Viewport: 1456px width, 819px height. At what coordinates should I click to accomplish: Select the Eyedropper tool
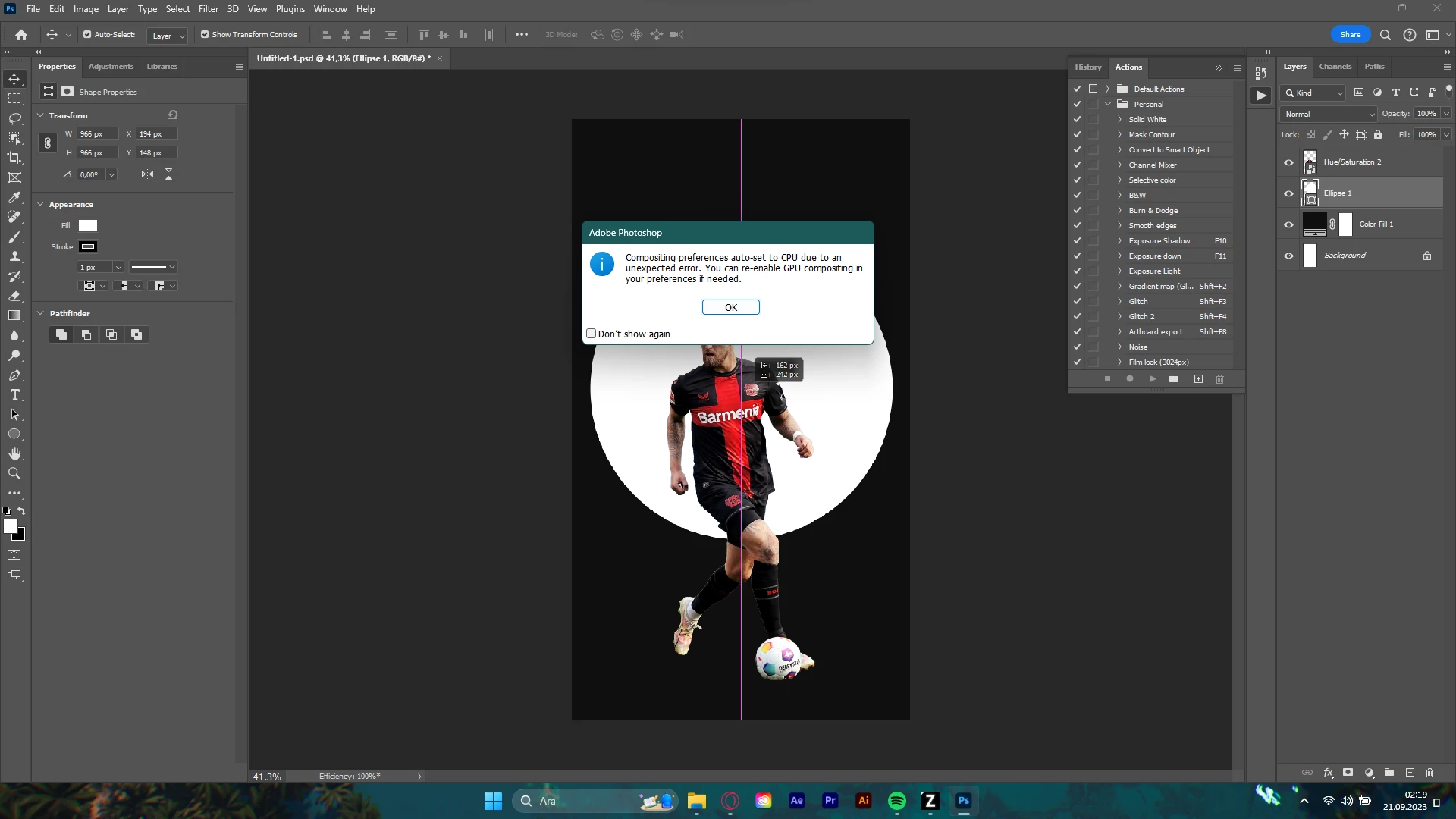(14, 197)
